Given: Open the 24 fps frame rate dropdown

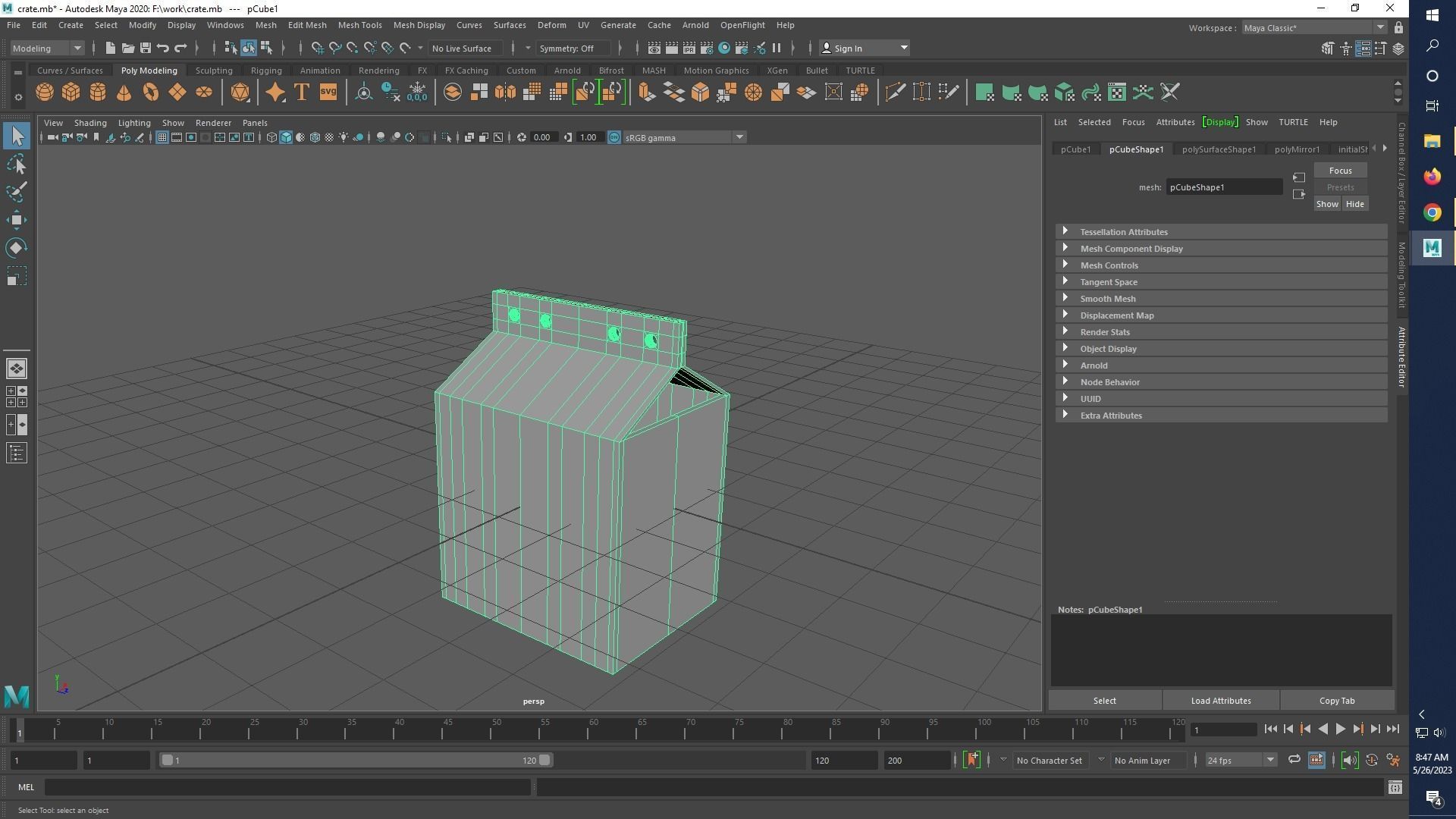Looking at the screenshot, I should point(1270,760).
